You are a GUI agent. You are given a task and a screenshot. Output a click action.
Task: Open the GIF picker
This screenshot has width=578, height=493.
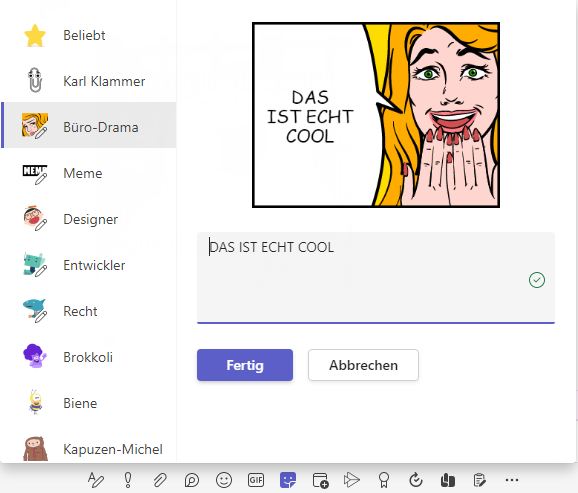tap(256, 480)
